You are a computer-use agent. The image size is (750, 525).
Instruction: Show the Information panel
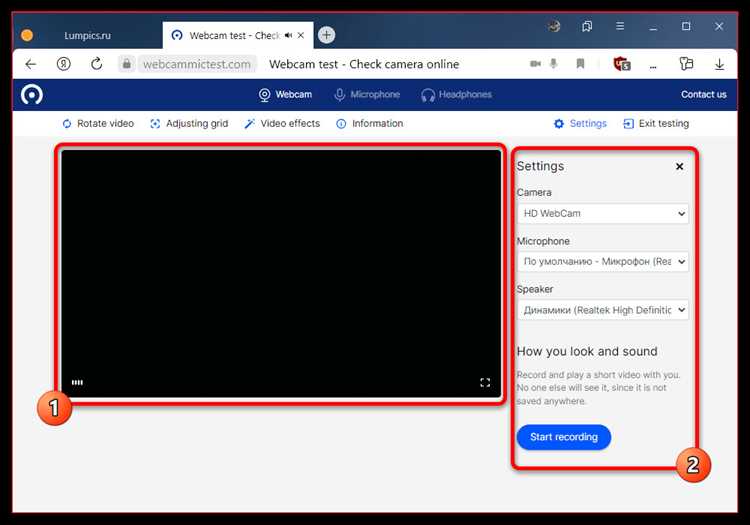click(x=370, y=123)
